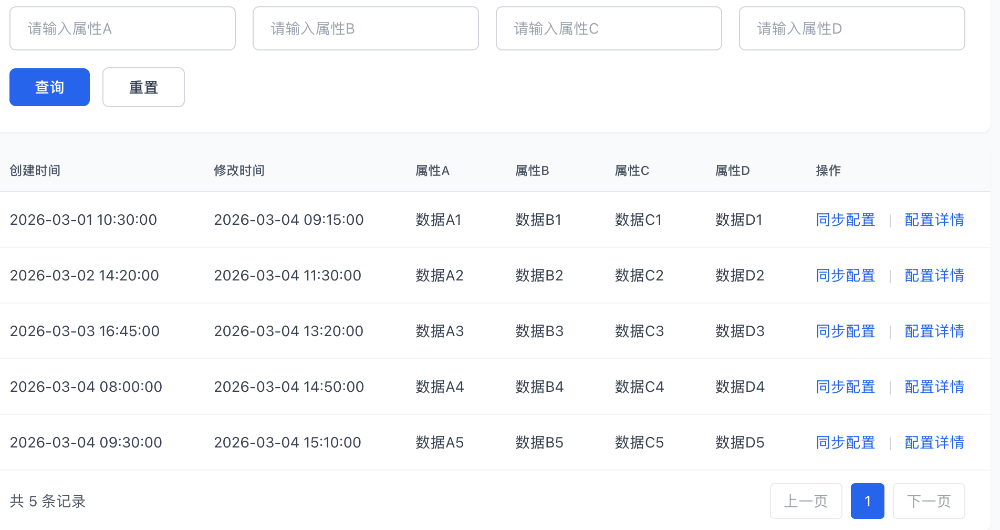Click the 数据A3 cell
The height and width of the screenshot is (530, 1000).
tap(439, 331)
